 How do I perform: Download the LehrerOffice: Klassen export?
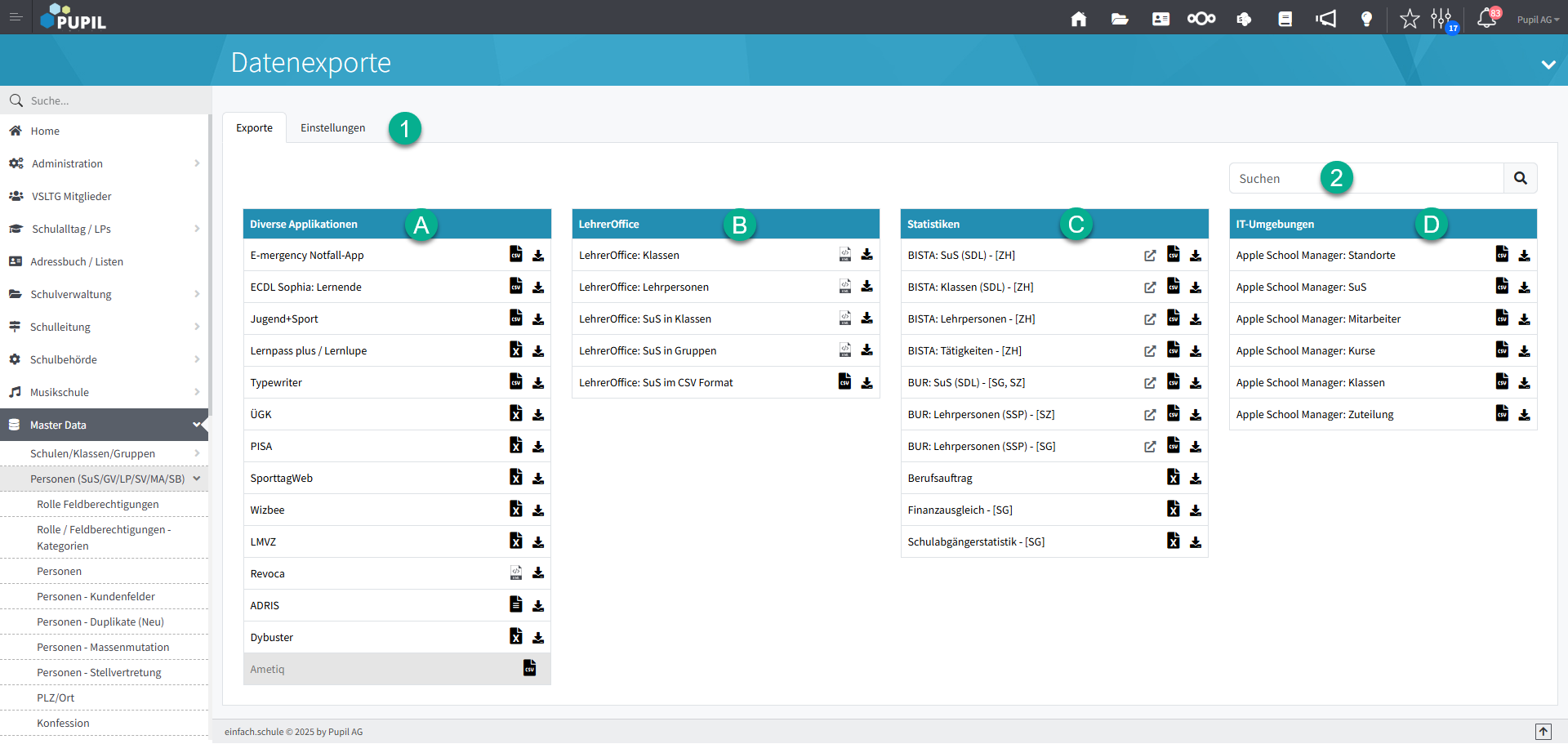coord(867,255)
